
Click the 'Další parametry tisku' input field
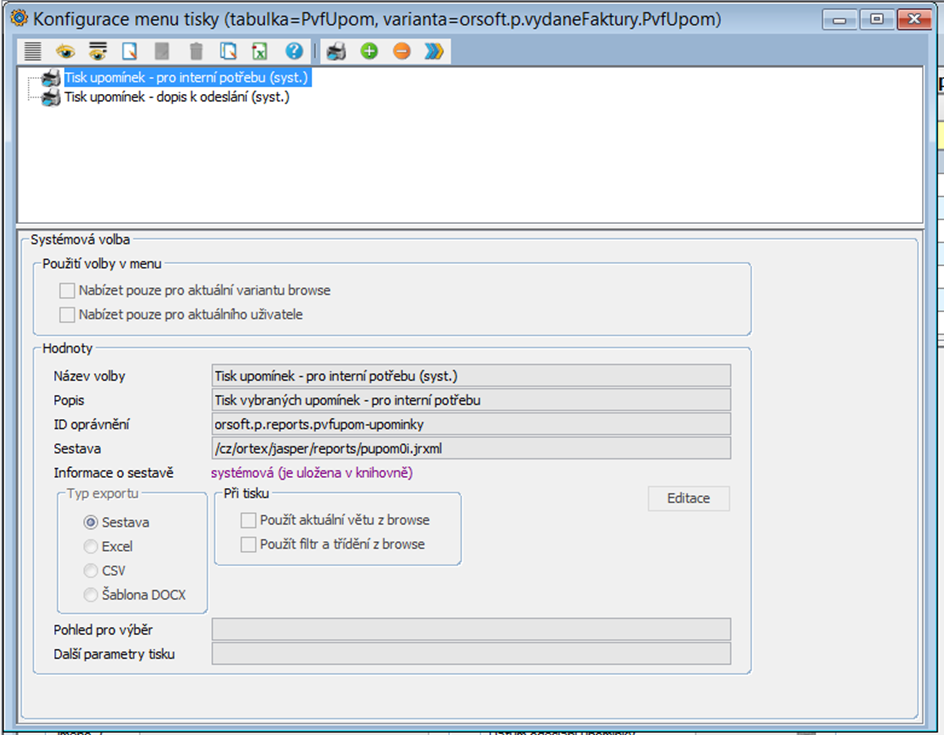click(471, 654)
